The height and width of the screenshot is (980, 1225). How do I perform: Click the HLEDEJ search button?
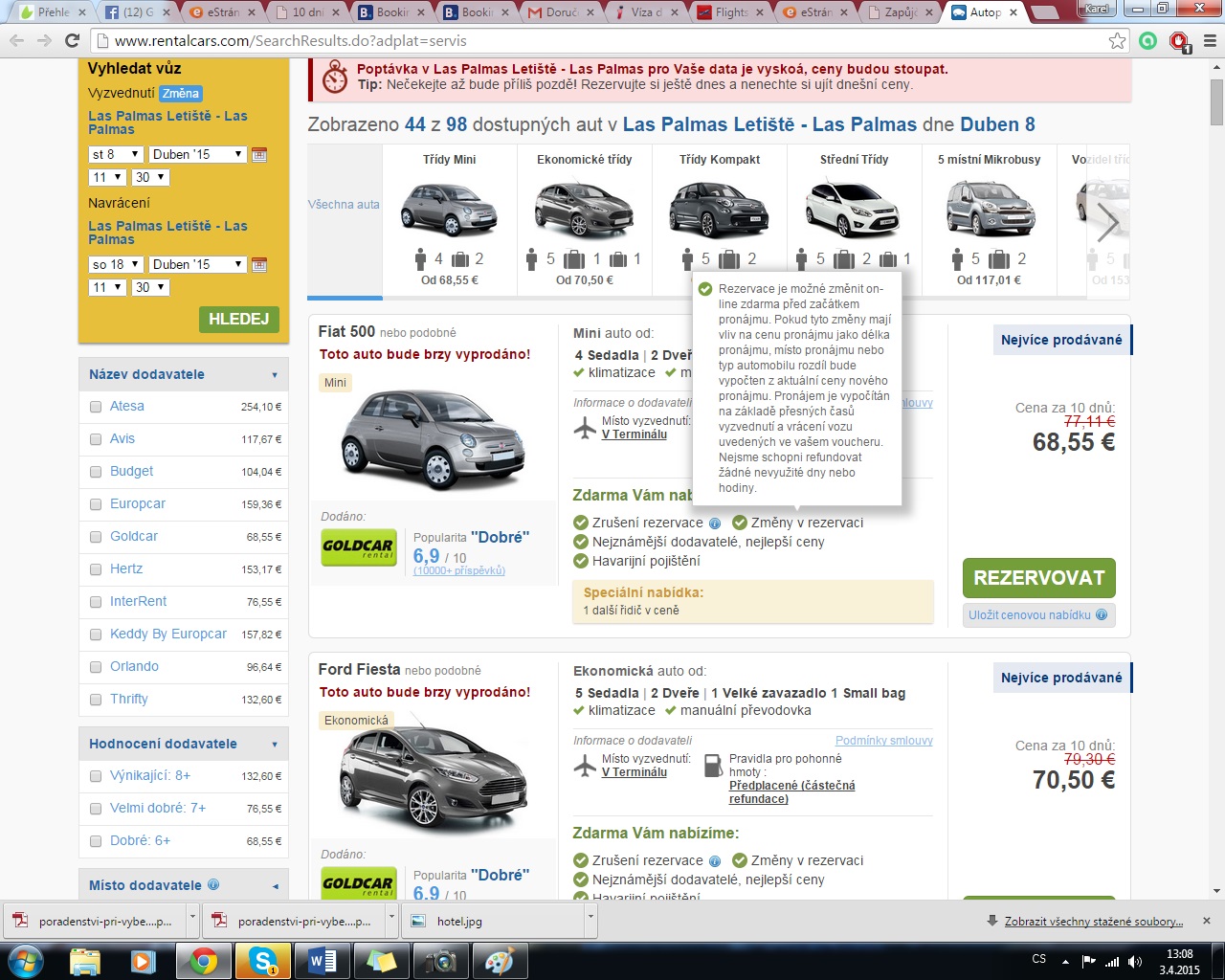tap(239, 320)
